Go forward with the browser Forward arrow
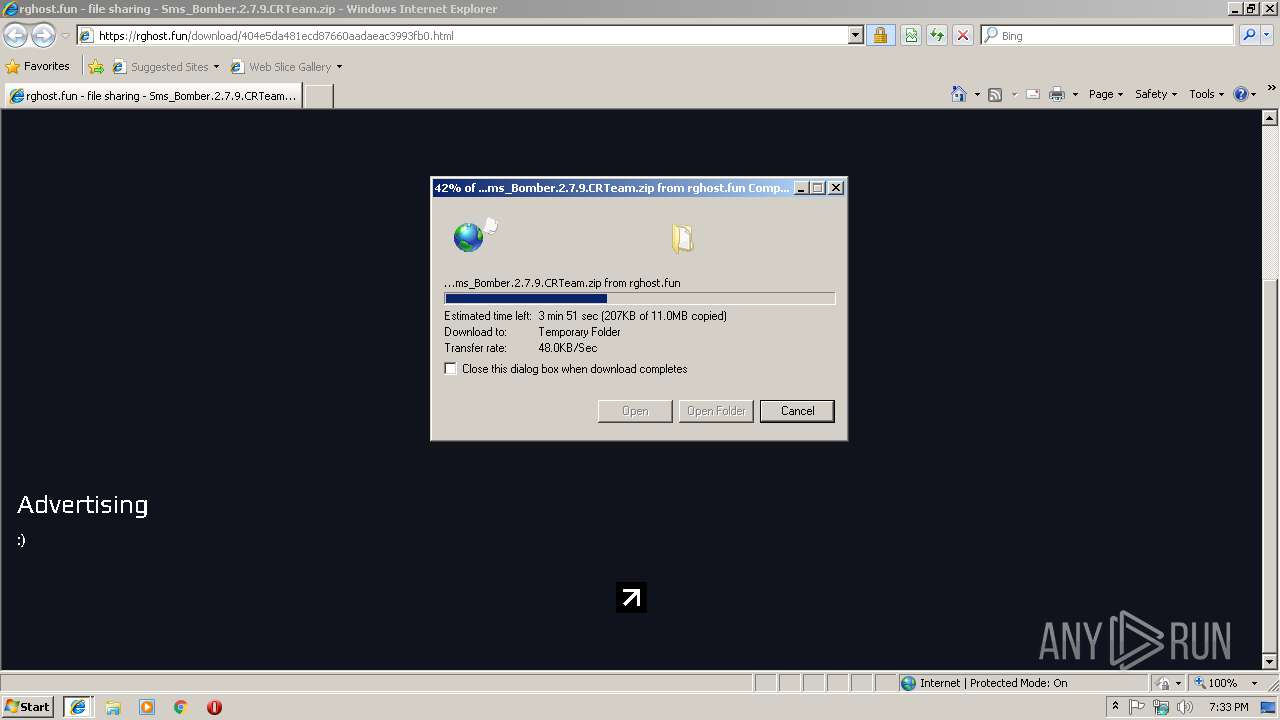The height and width of the screenshot is (720, 1280). [x=42, y=35]
